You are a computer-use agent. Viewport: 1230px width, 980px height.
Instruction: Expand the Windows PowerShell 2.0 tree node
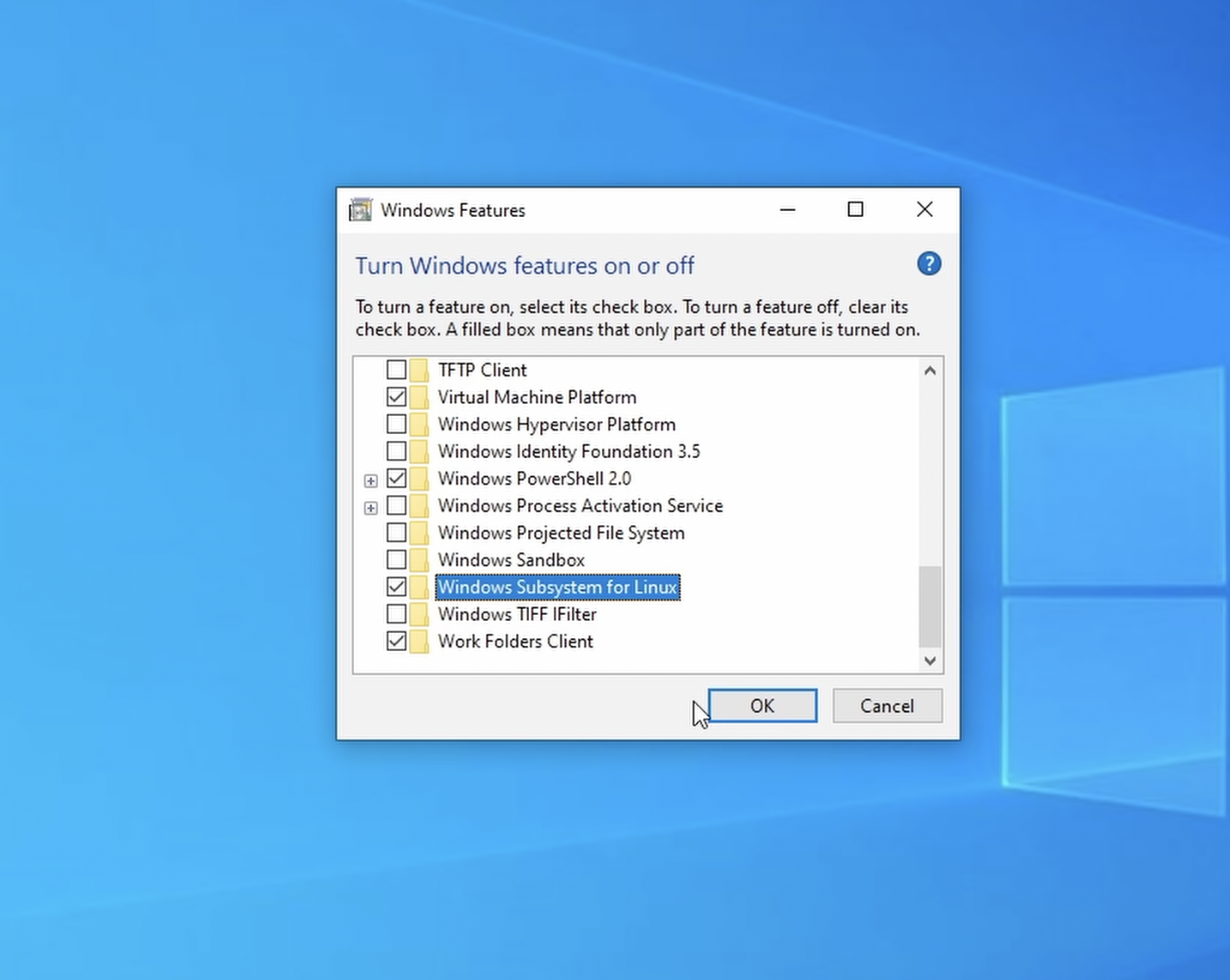click(x=370, y=481)
